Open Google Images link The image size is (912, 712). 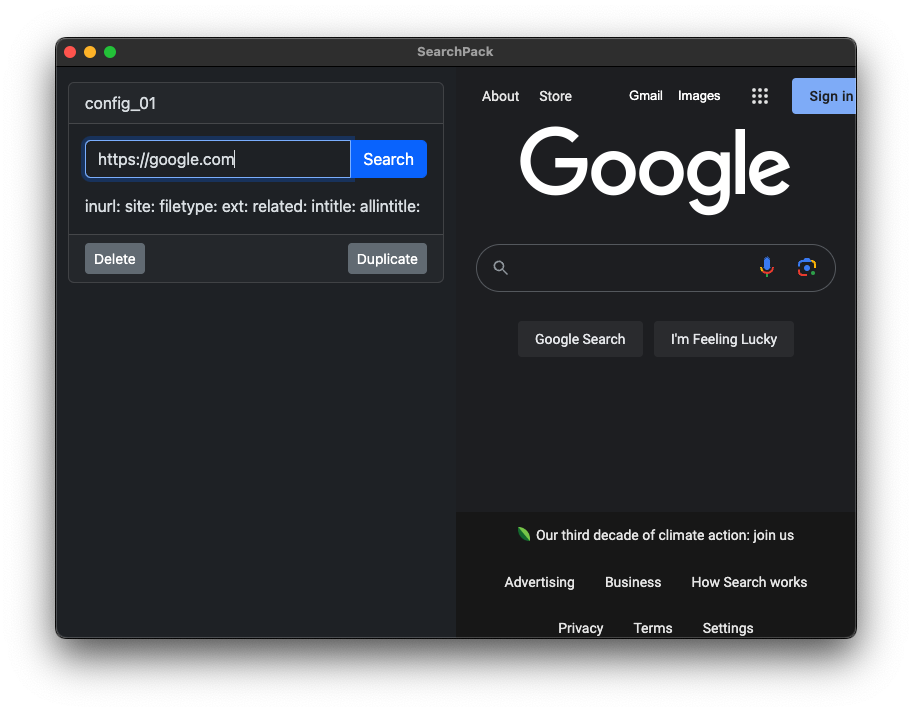coord(699,95)
